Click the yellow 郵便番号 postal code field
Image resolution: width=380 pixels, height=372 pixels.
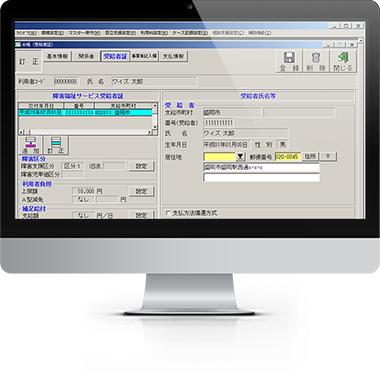click(x=288, y=156)
